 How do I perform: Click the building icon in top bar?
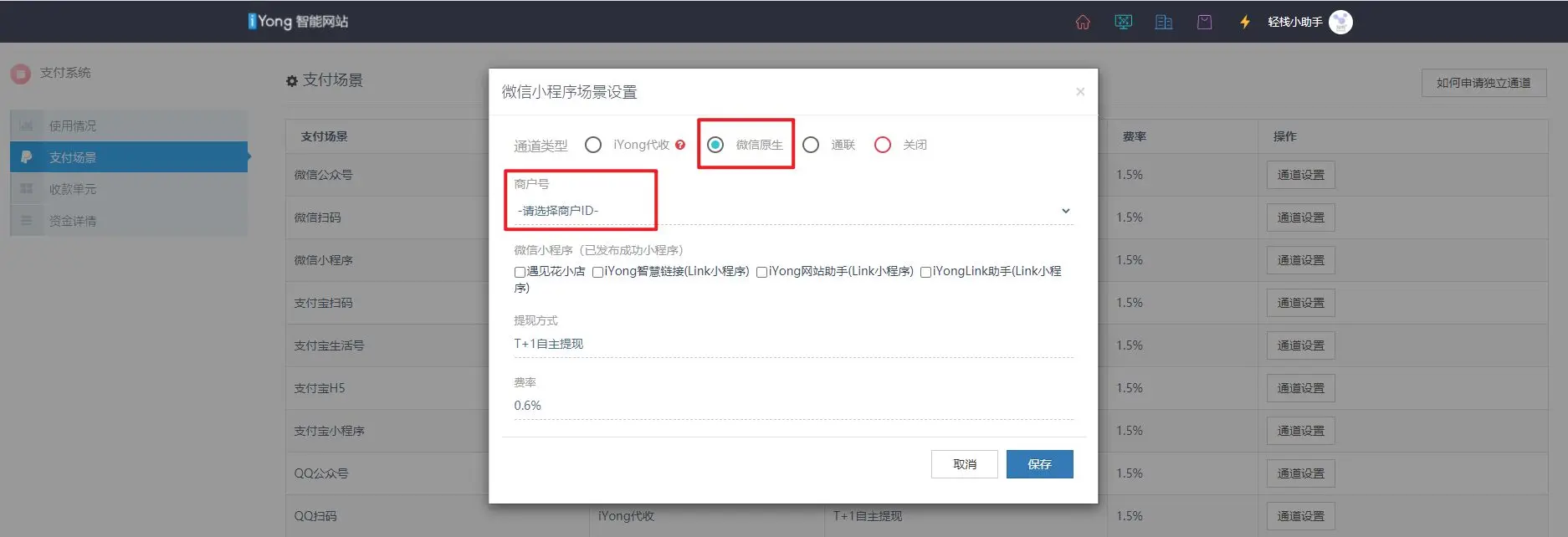(x=1163, y=23)
